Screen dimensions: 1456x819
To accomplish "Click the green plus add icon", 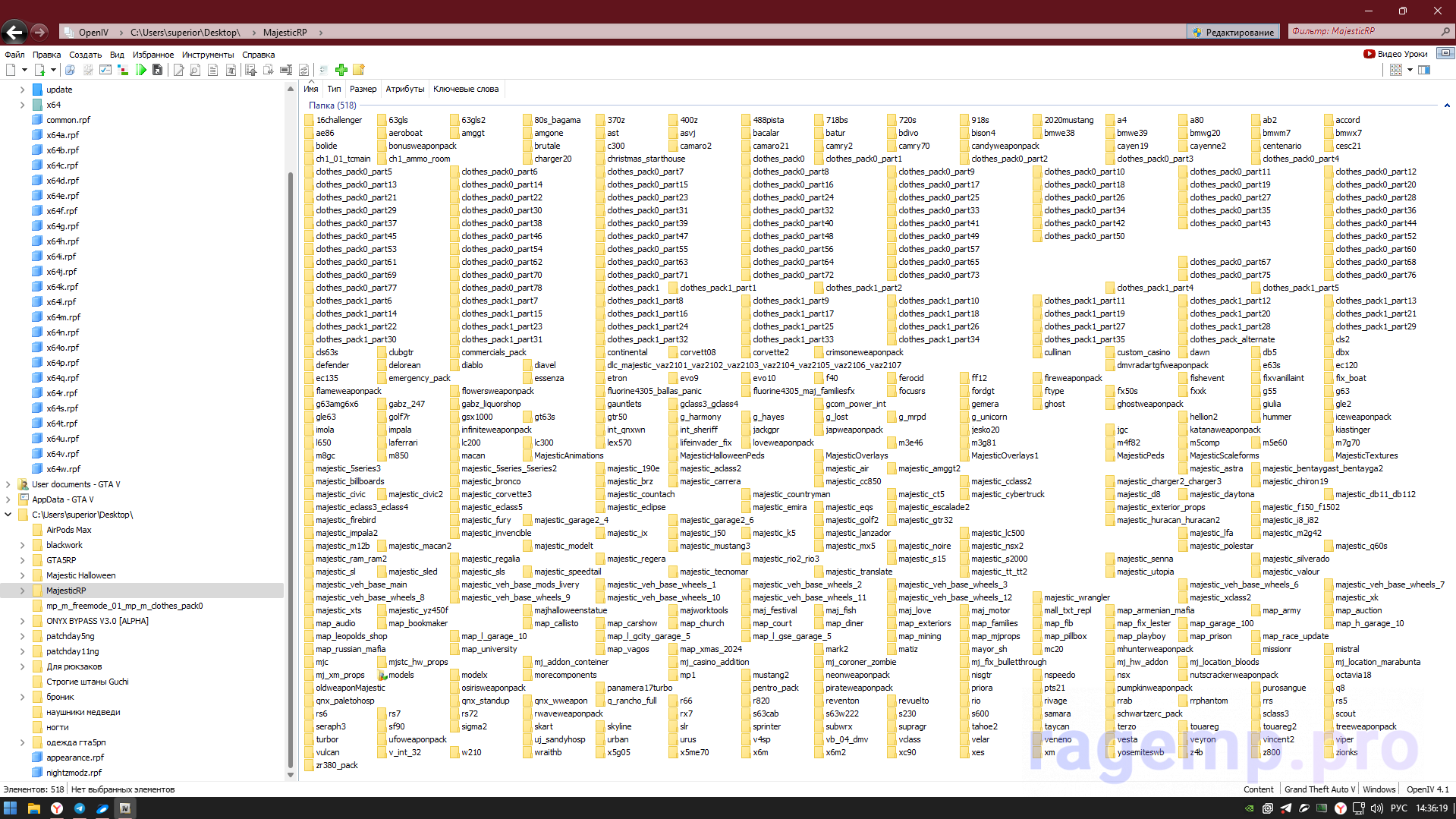I will (341, 70).
